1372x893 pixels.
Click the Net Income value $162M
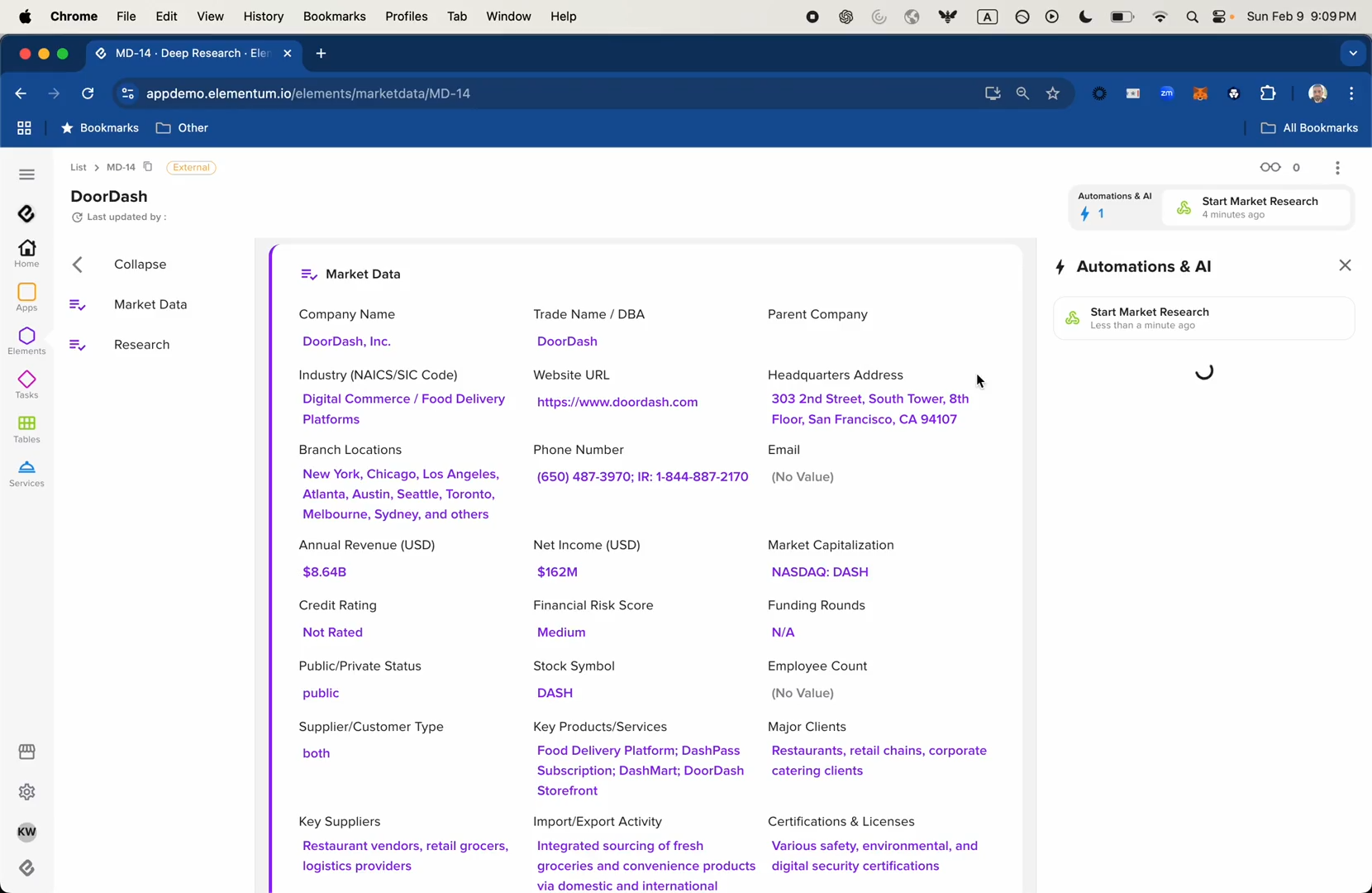point(557,572)
